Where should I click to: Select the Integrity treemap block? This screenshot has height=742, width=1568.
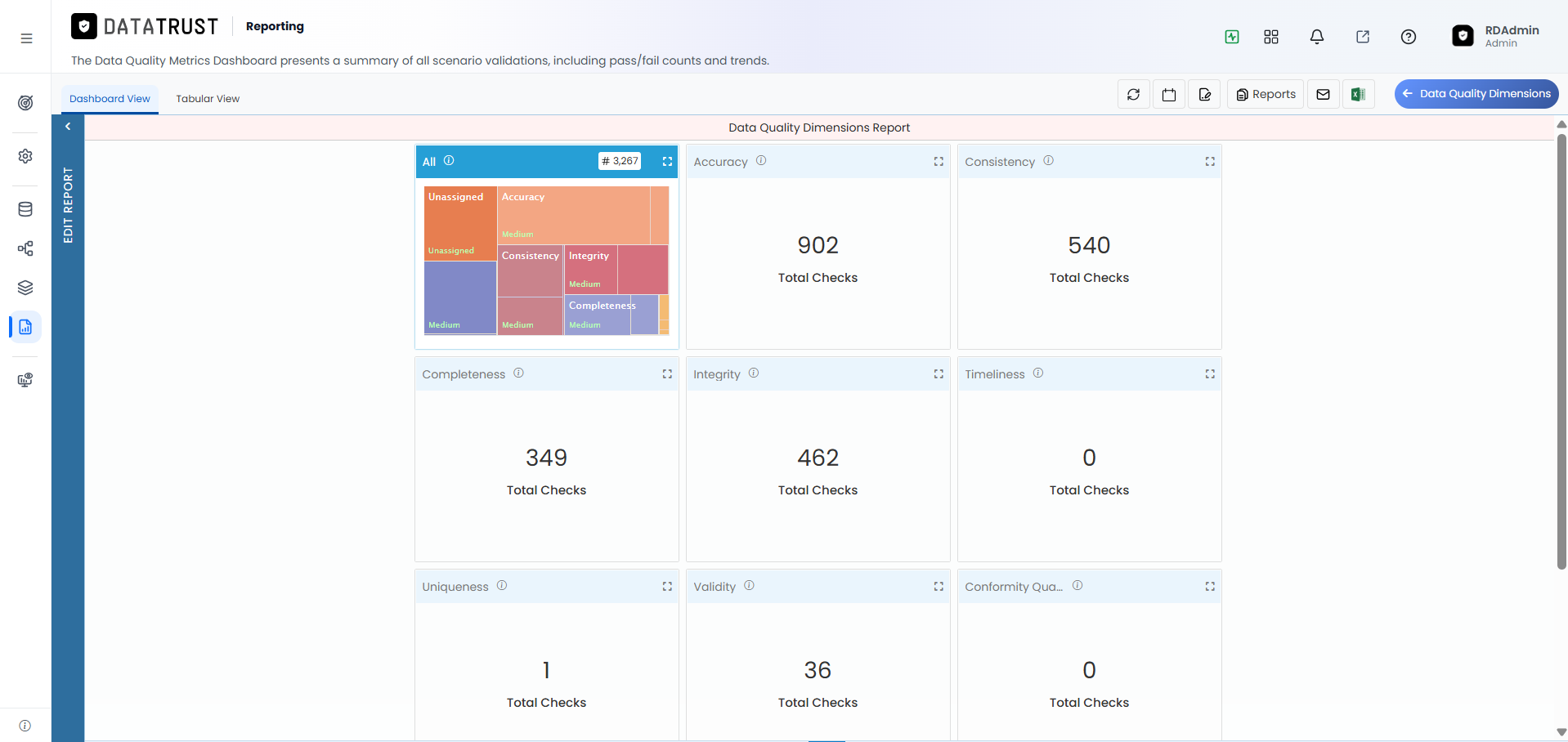(591, 269)
